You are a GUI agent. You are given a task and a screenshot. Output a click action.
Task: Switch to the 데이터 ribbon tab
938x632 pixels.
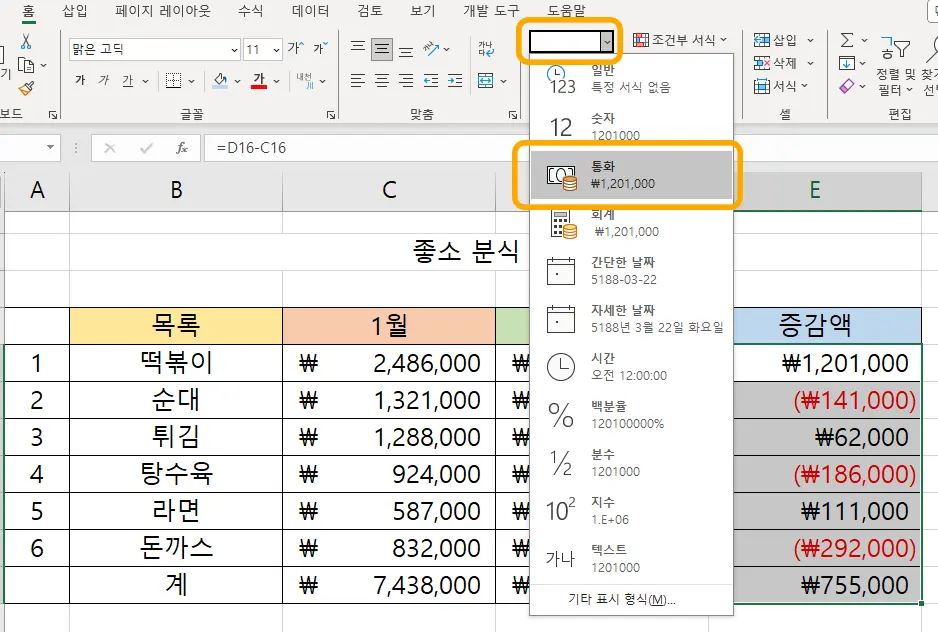[308, 9]
